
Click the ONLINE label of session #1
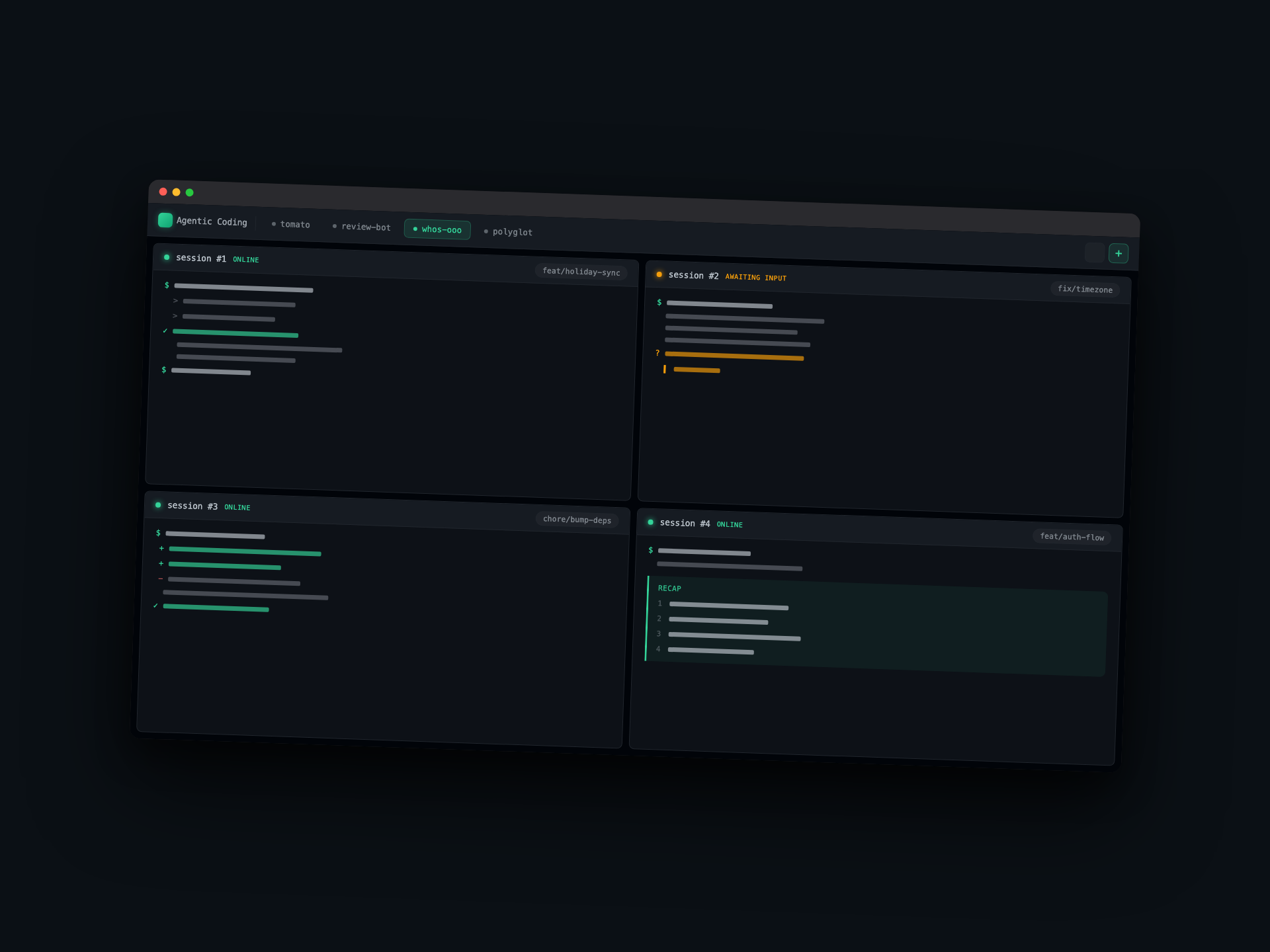coord(246,260)
